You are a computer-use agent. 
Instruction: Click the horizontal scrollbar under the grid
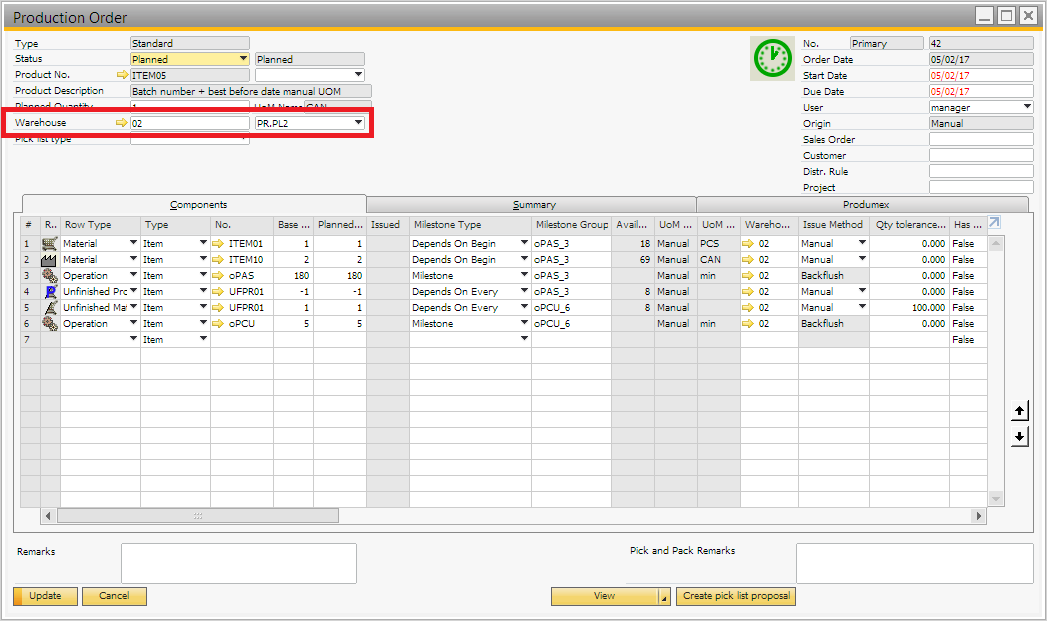[198, 516]
